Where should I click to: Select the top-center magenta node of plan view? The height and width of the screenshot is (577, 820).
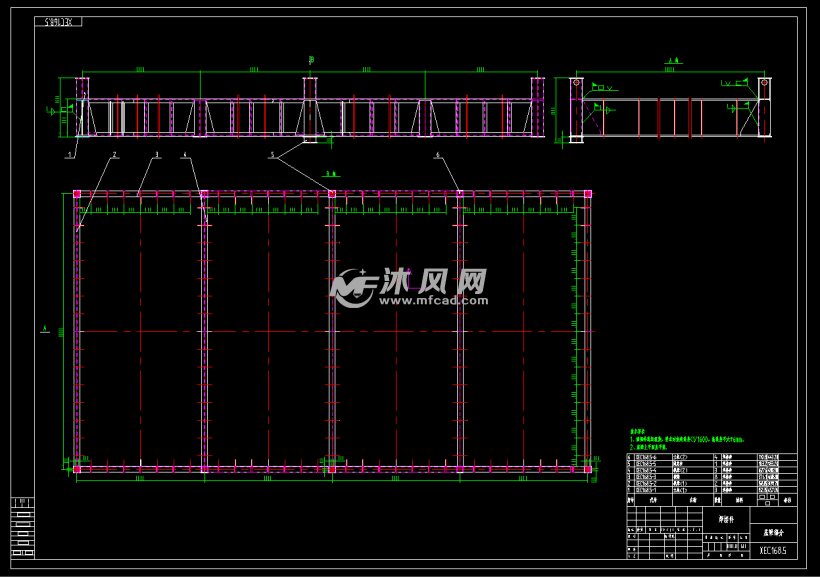[332, 194]
